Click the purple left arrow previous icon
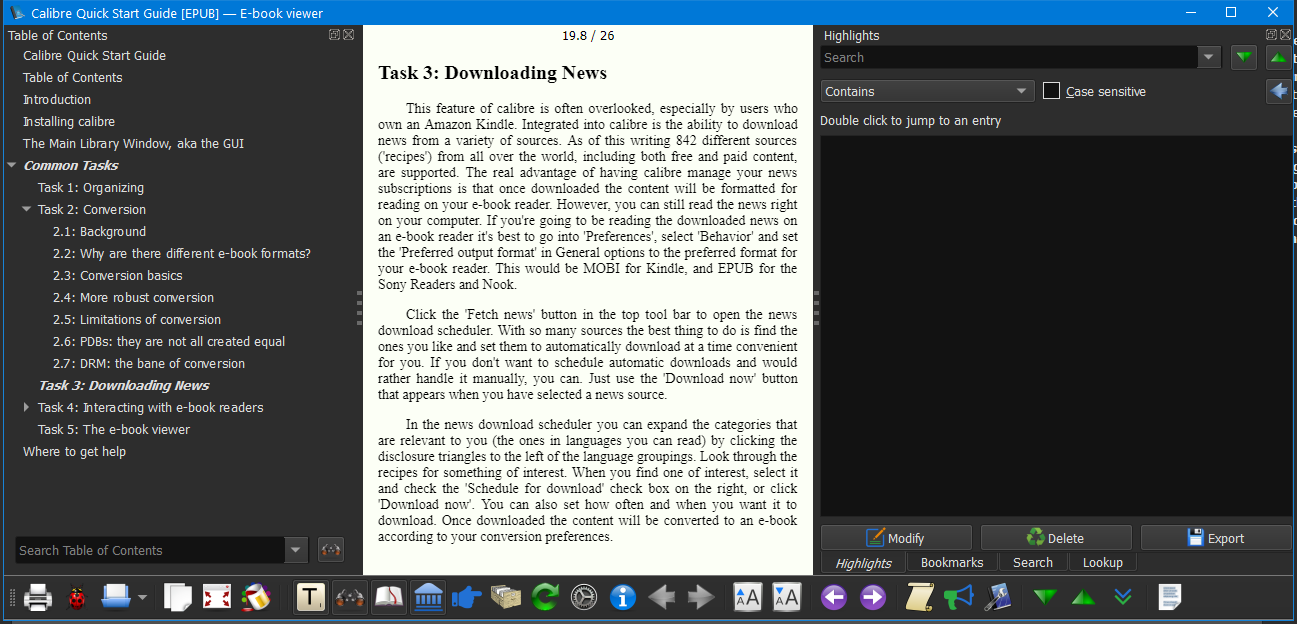The image size is (1297, 624). [x=834, y=598]
